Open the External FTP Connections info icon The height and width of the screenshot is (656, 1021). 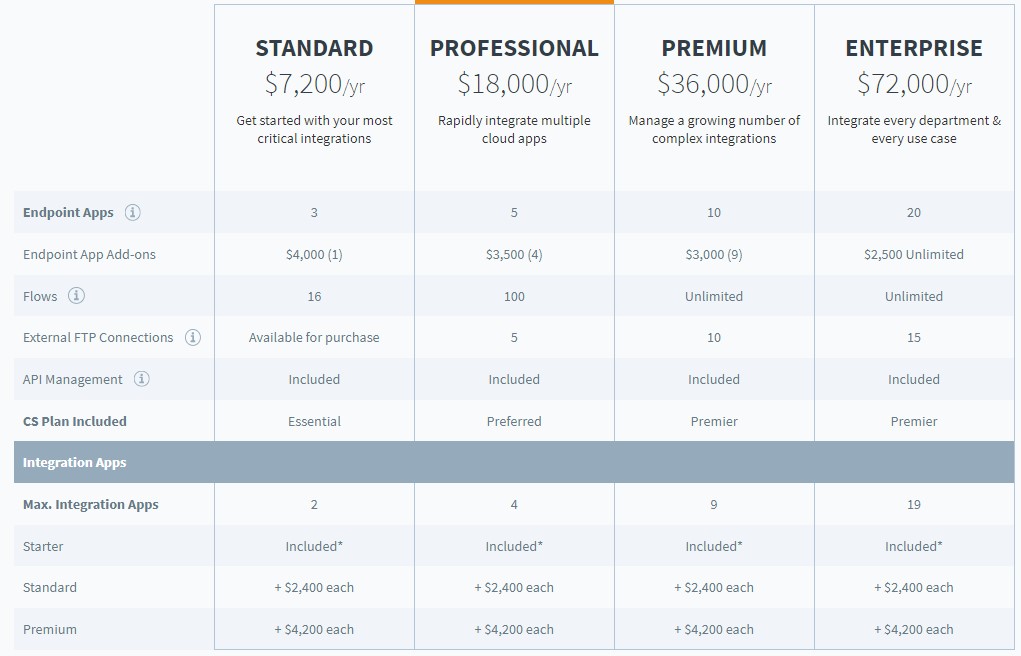(193, 337)
